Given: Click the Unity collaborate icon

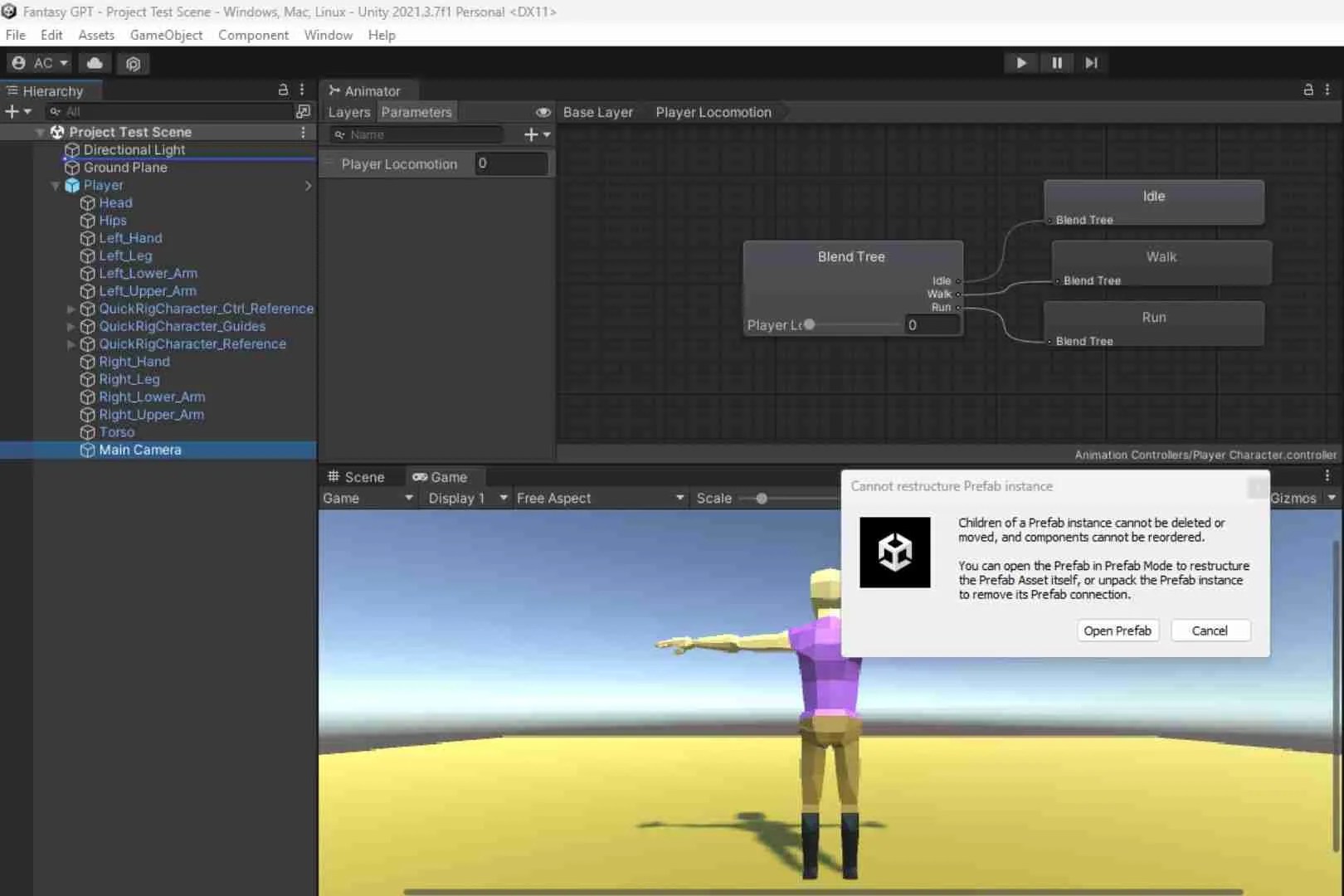Looking at the screenshot, I should pos(134,63).
